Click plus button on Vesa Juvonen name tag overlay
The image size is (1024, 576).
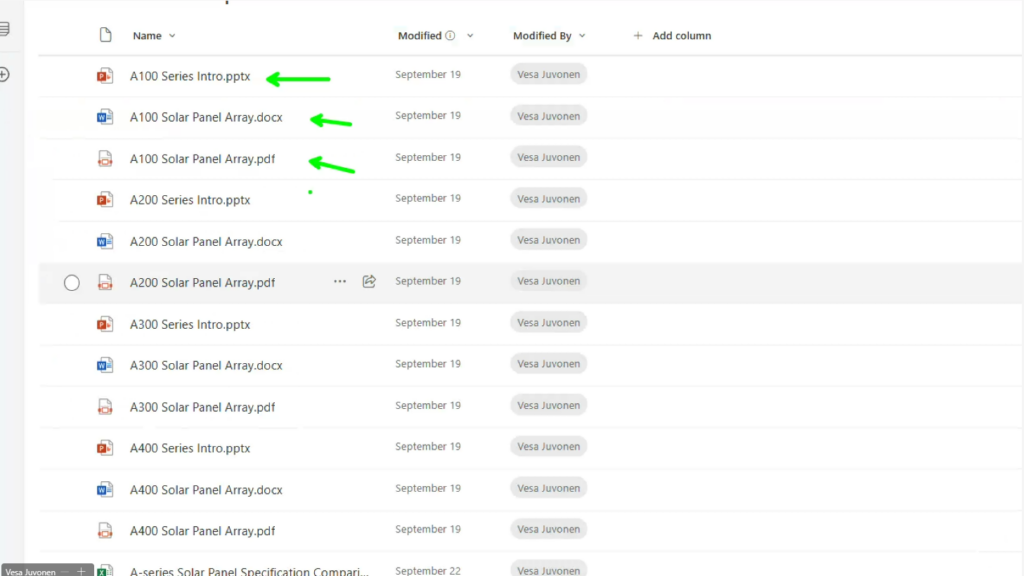81,571
